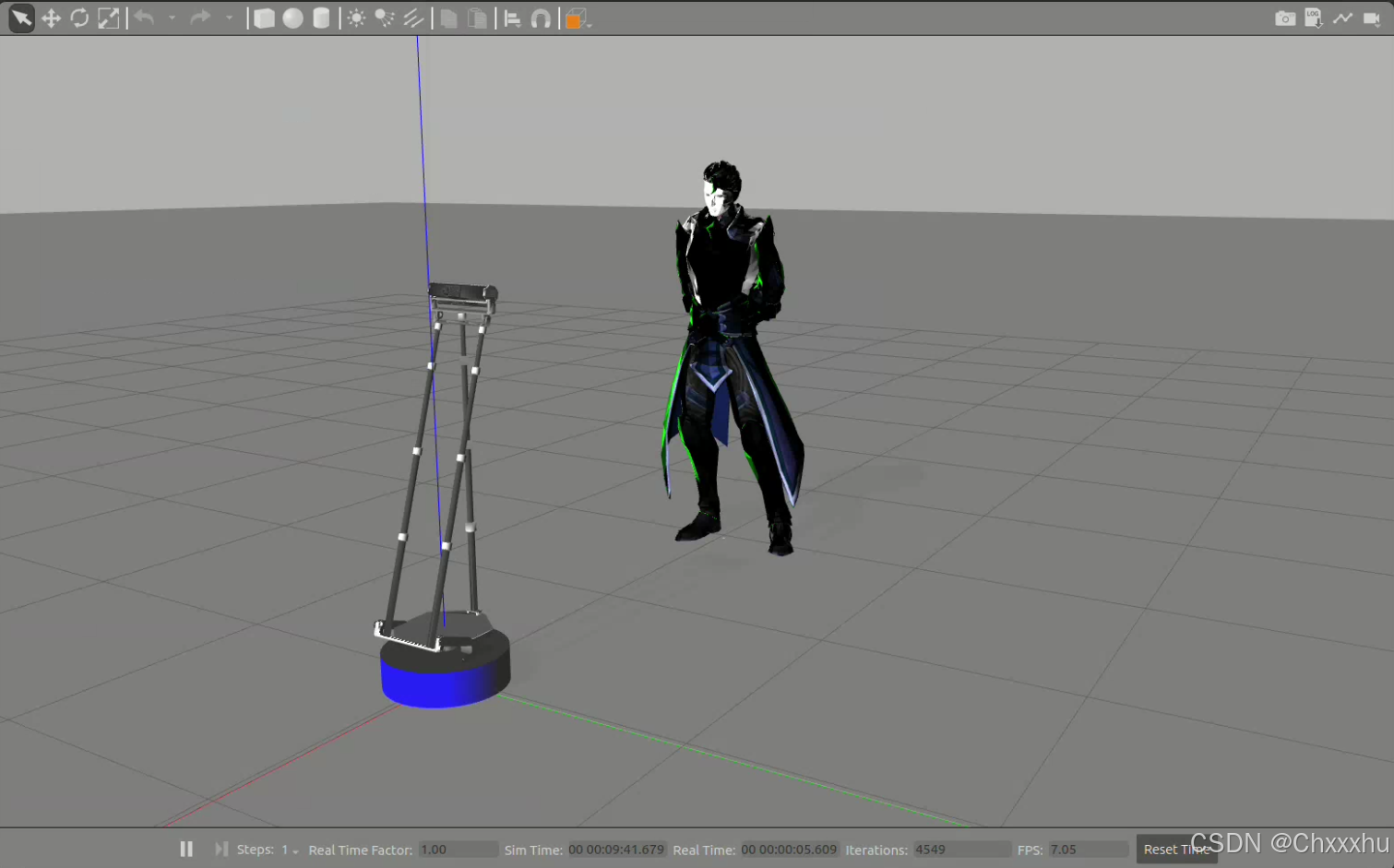Insert a sphere shape
This screenshot has height=868, width=1394.
point(292,18)
